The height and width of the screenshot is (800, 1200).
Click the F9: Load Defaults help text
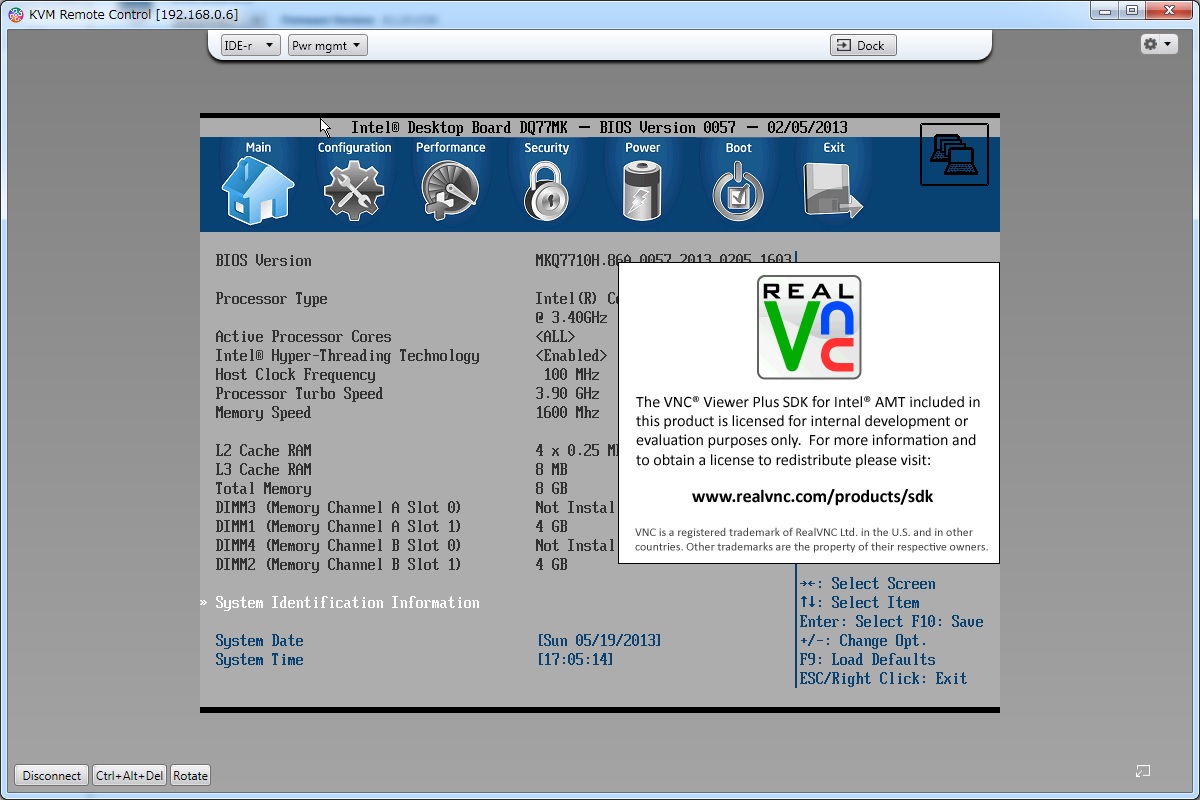867,659
